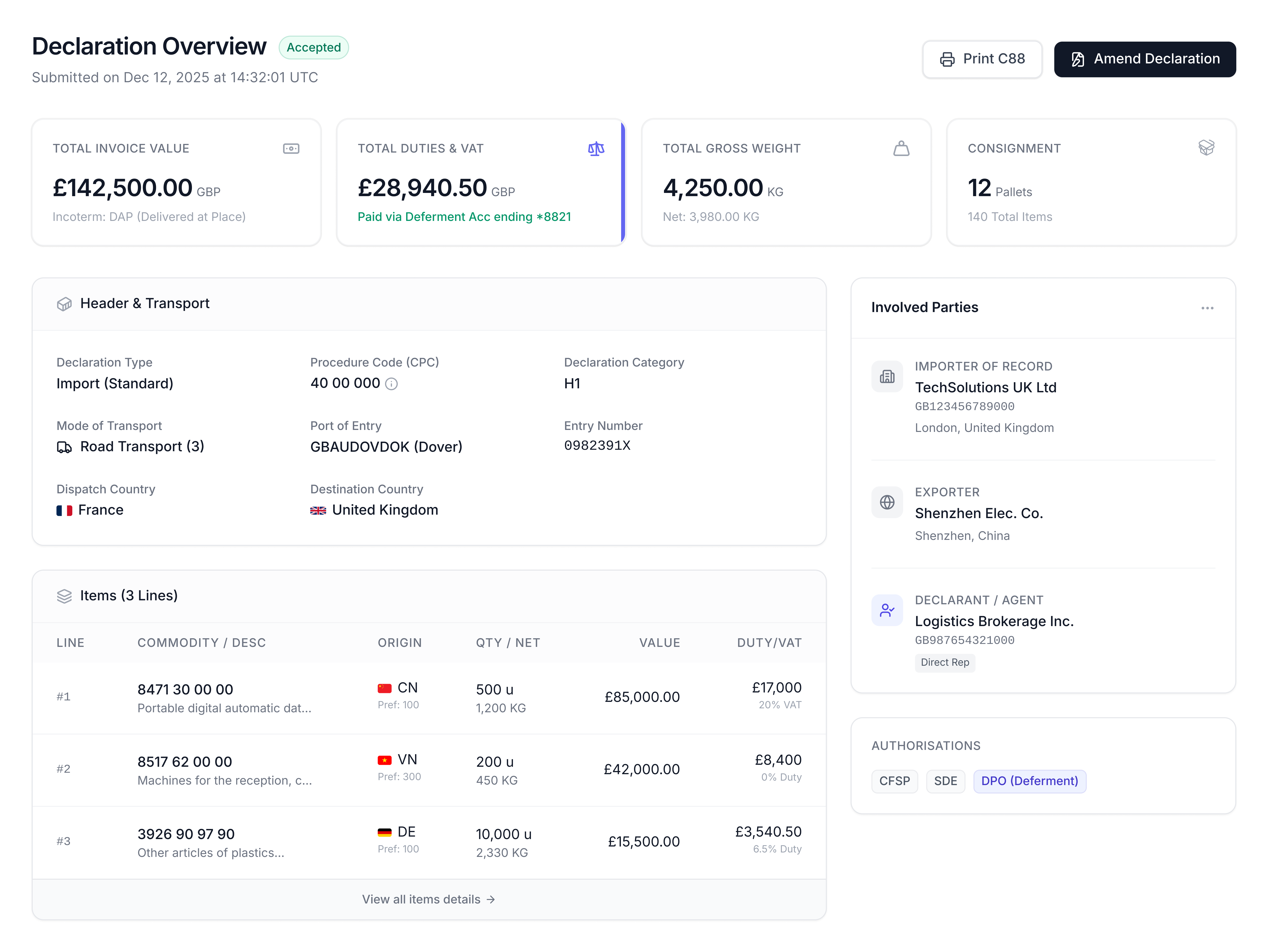Click the layers icon next to Items (3 Lines)
1268x952 pixels.
64,596
